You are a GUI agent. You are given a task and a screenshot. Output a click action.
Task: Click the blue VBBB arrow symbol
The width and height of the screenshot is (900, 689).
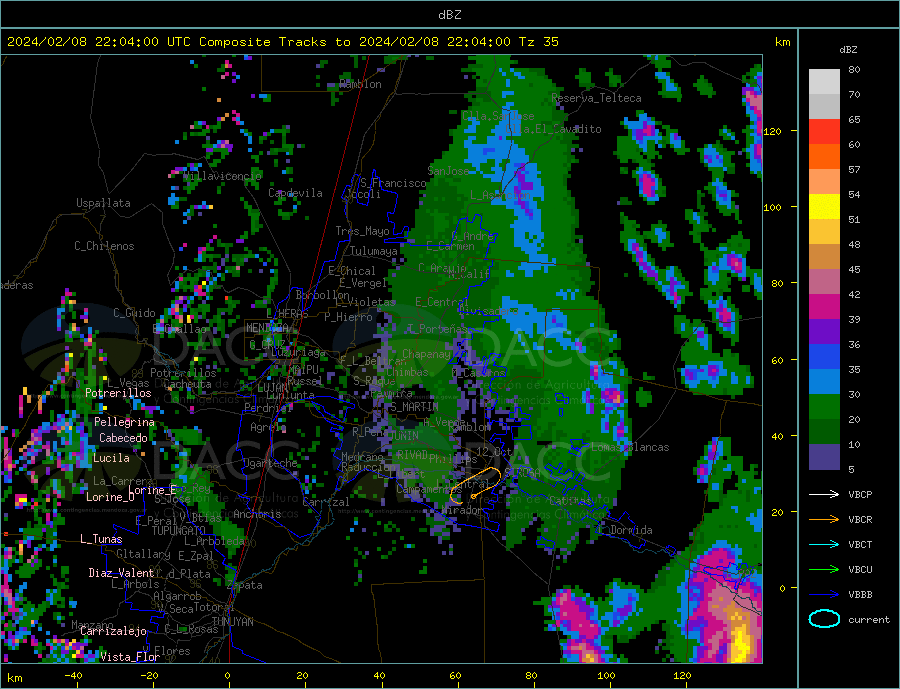(824, 594)
